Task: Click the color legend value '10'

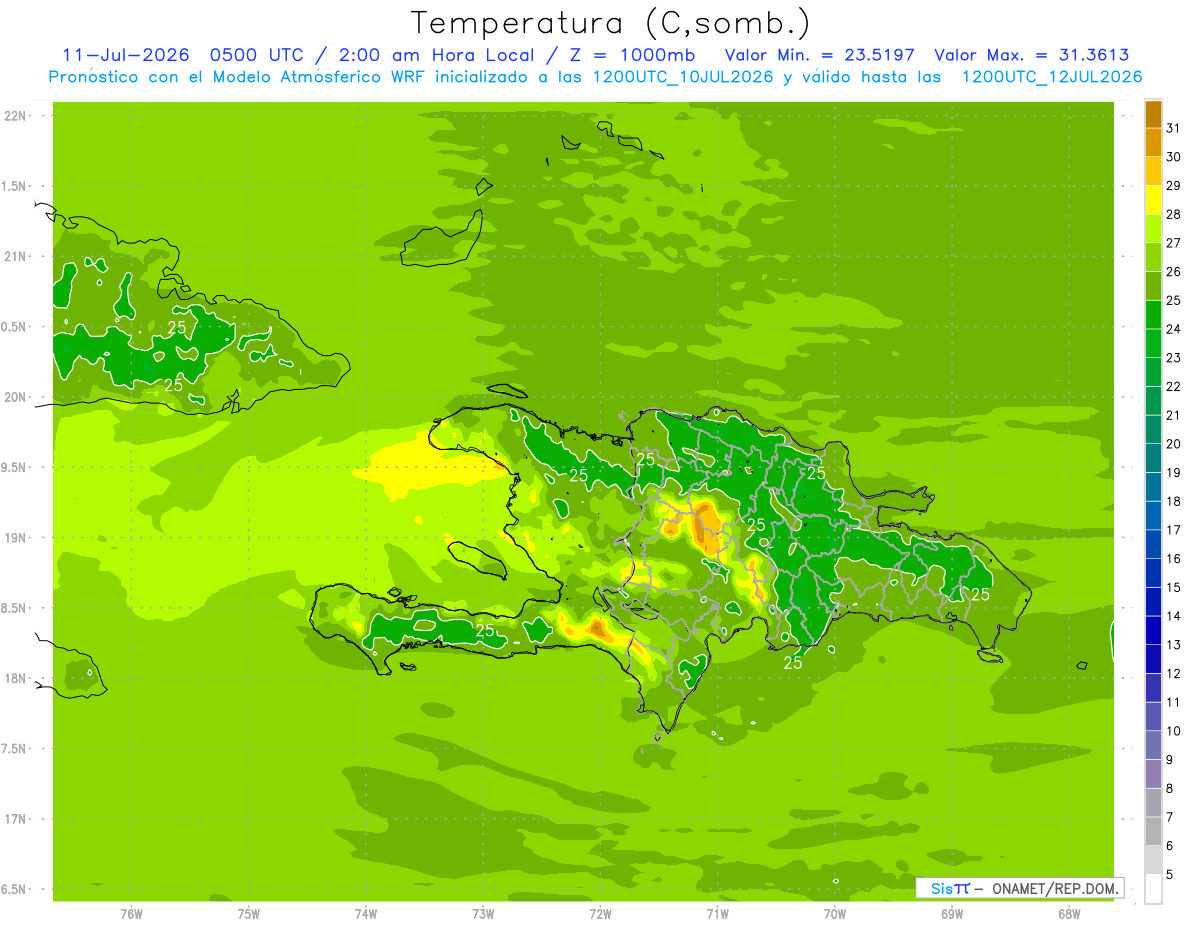Action: coord(1173,731)
